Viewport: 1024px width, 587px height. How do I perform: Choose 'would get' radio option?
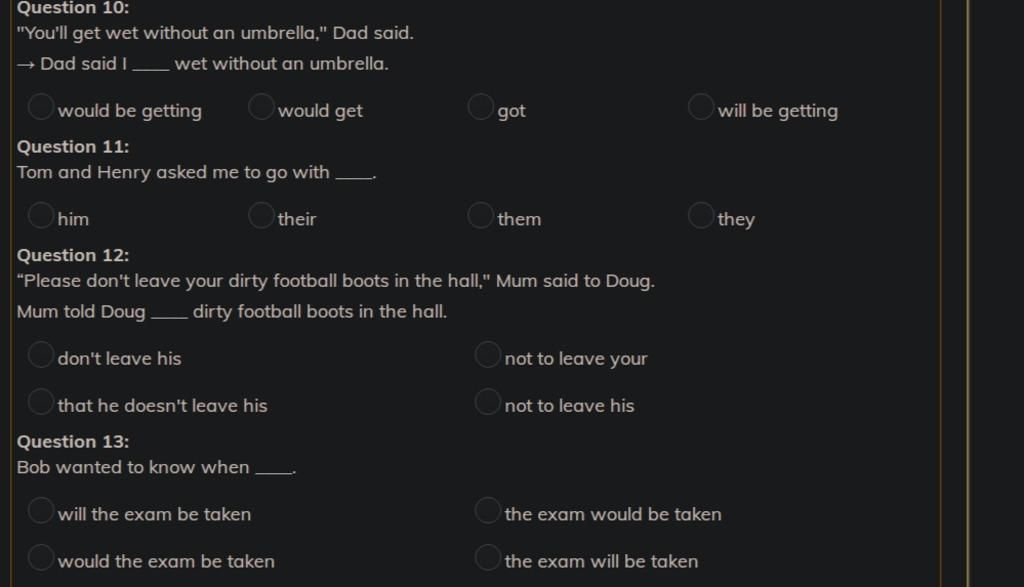[261, 106]
